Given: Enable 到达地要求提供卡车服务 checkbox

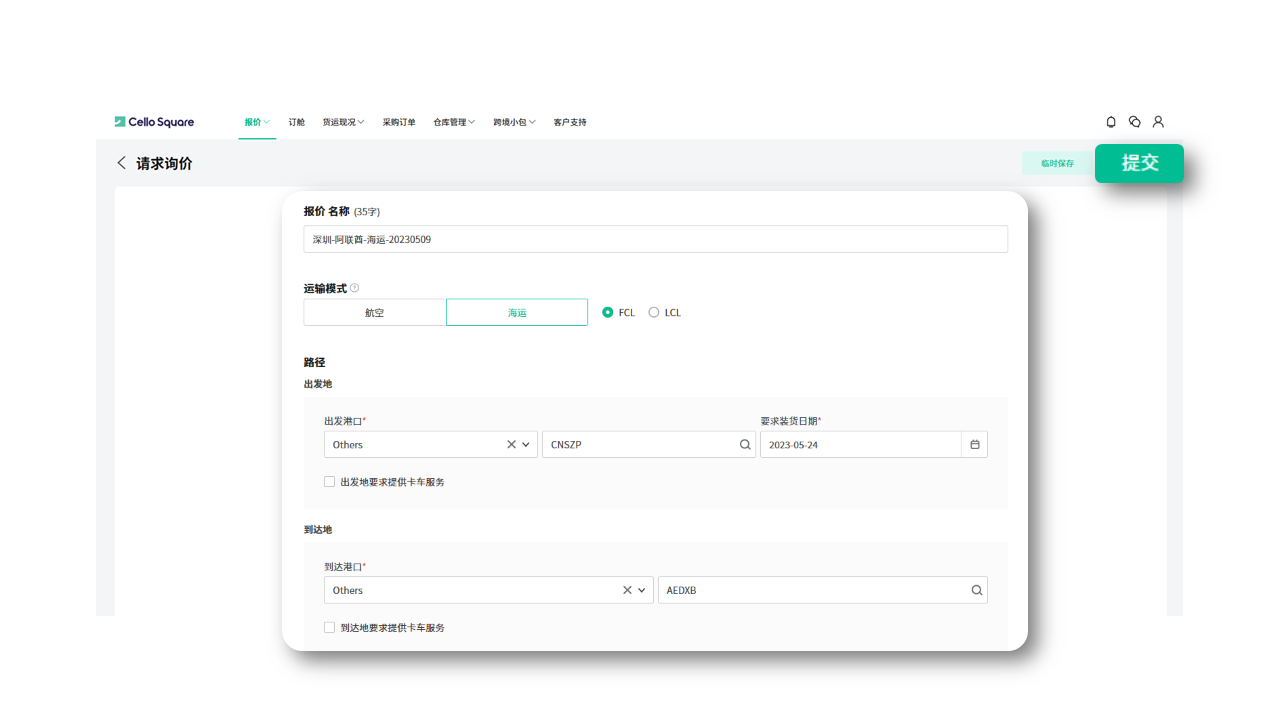Looking at the screenshot, I should (330, 628).
